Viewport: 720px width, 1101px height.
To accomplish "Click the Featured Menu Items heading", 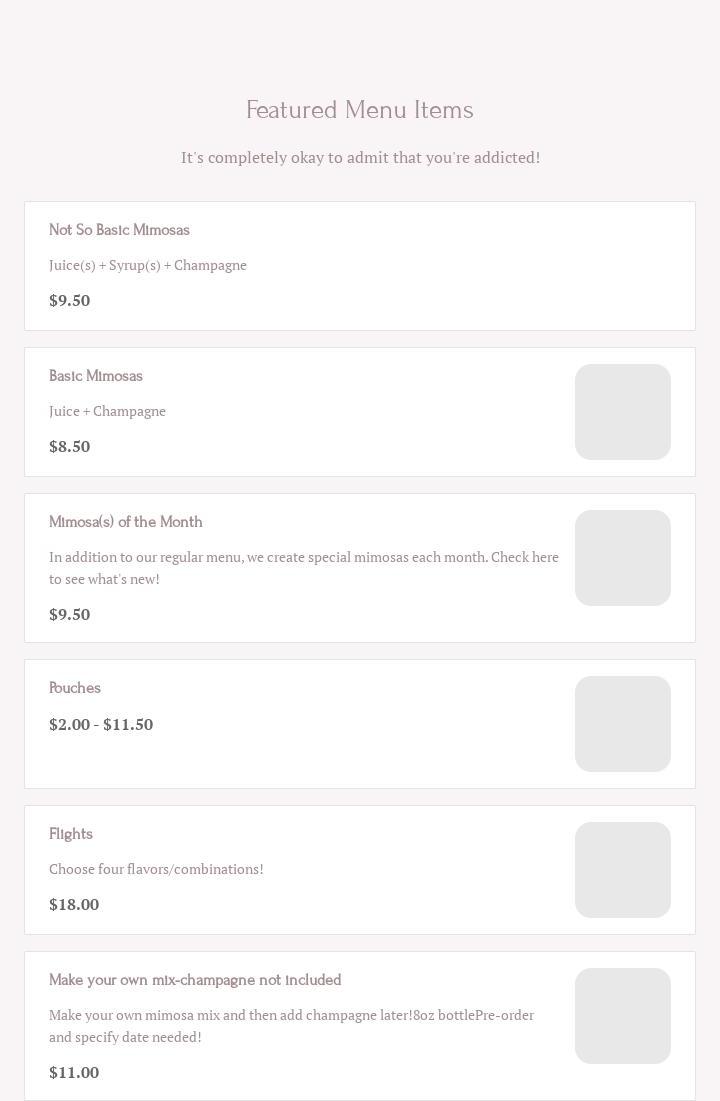I will tap(360, 110).
